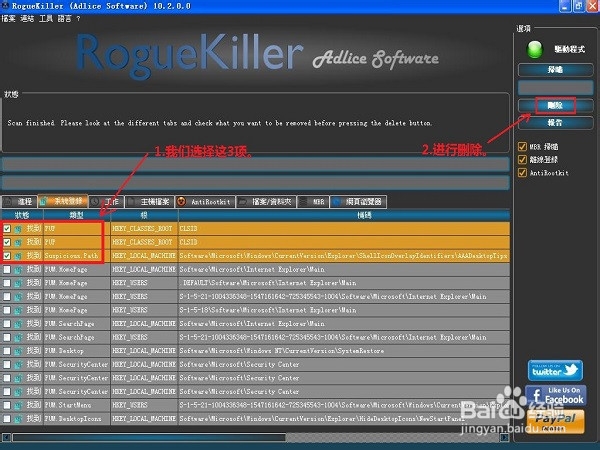600x450 pixels.
Task: Select the ShellIconOverlayIdentifiers key path cell
Action: (x=344, y=256)
